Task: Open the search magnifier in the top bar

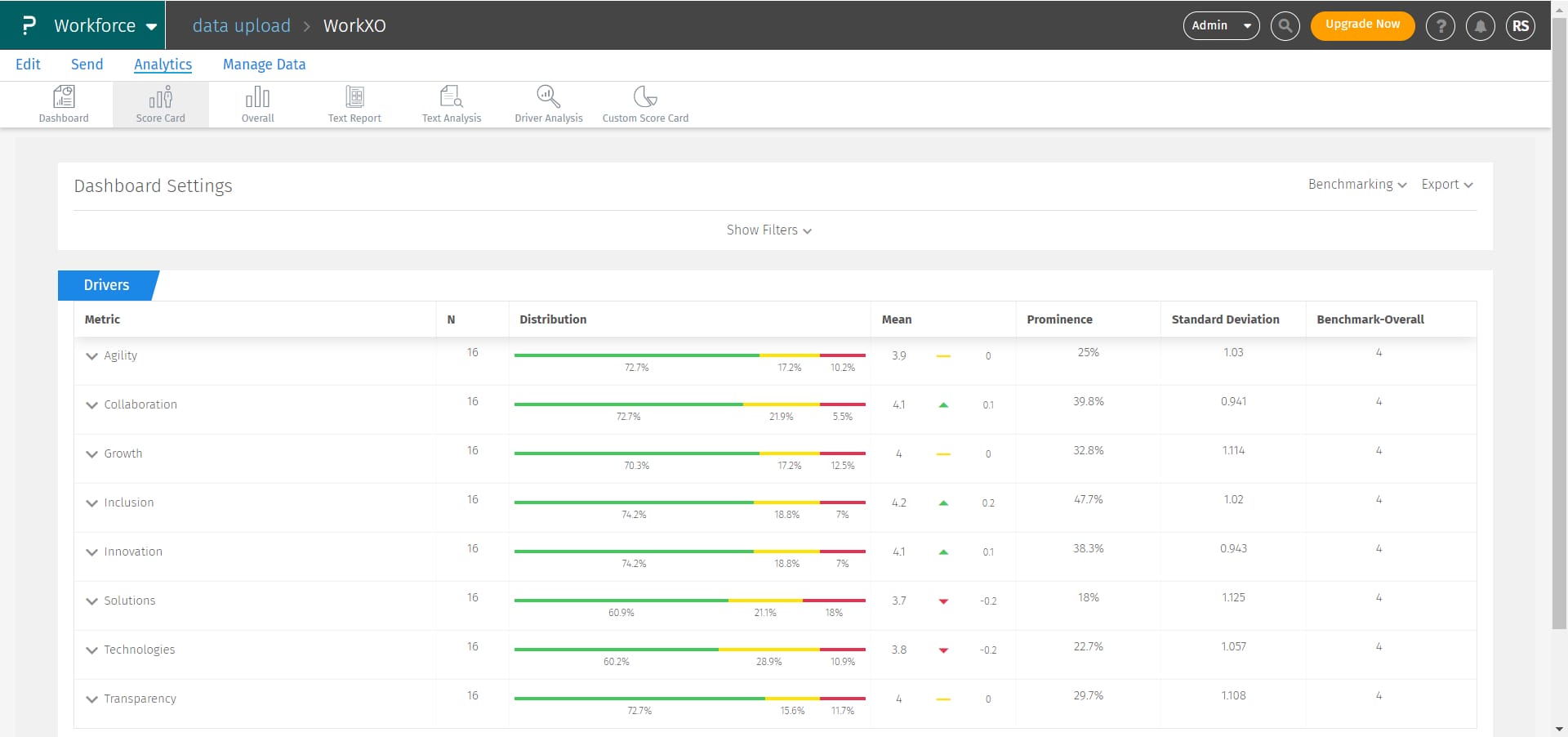Action: click(1285, 25)
